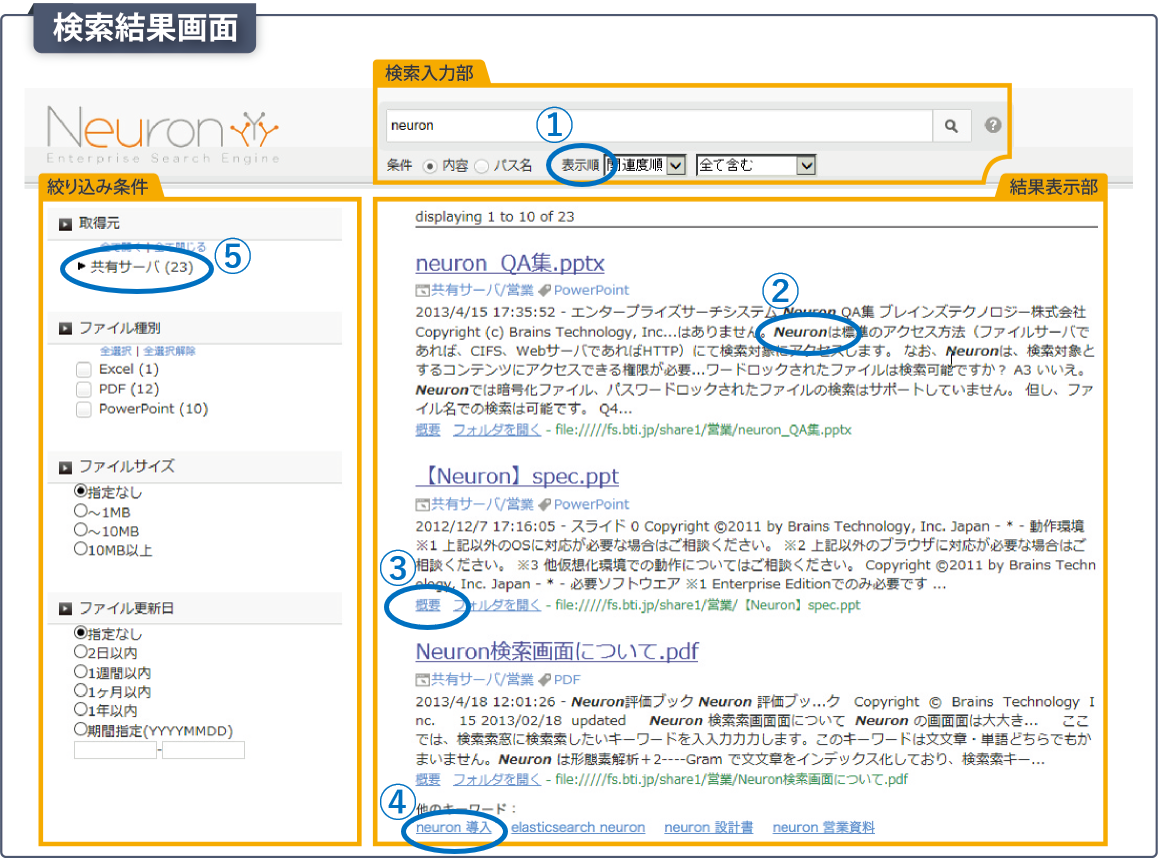The image size is (1158, 858).
Task: Choose the ～10MB file size option
Action: (81, 530)
